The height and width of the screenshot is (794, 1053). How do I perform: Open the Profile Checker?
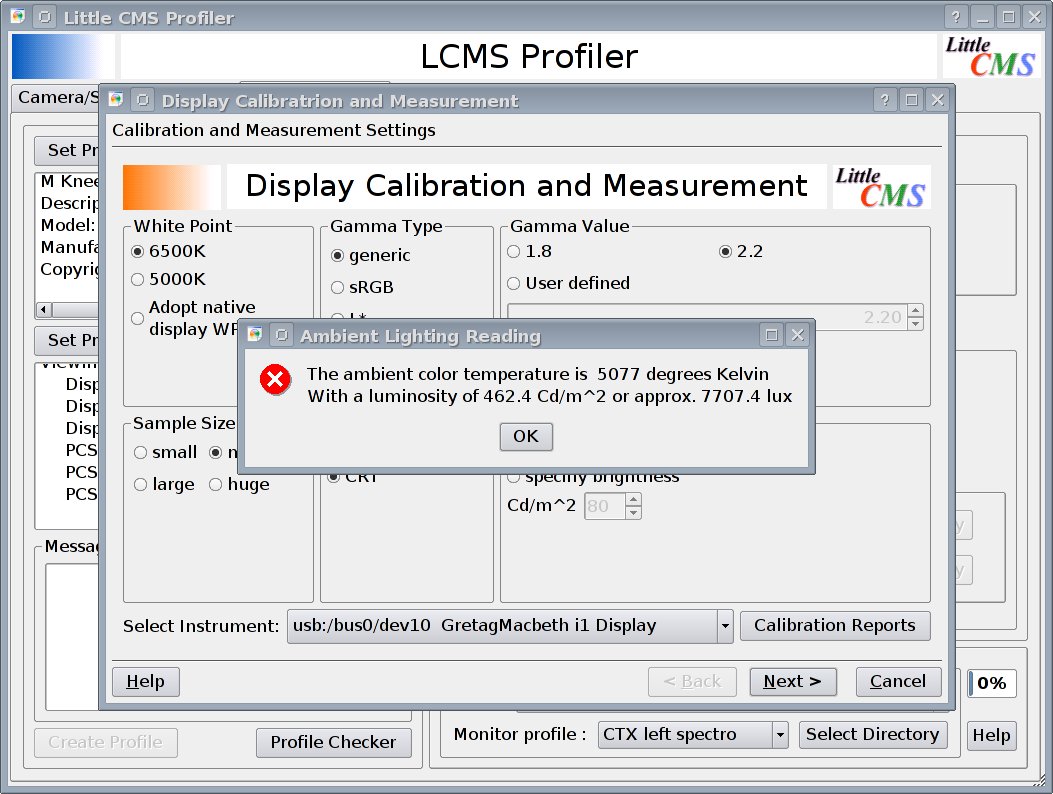[333, 742]
